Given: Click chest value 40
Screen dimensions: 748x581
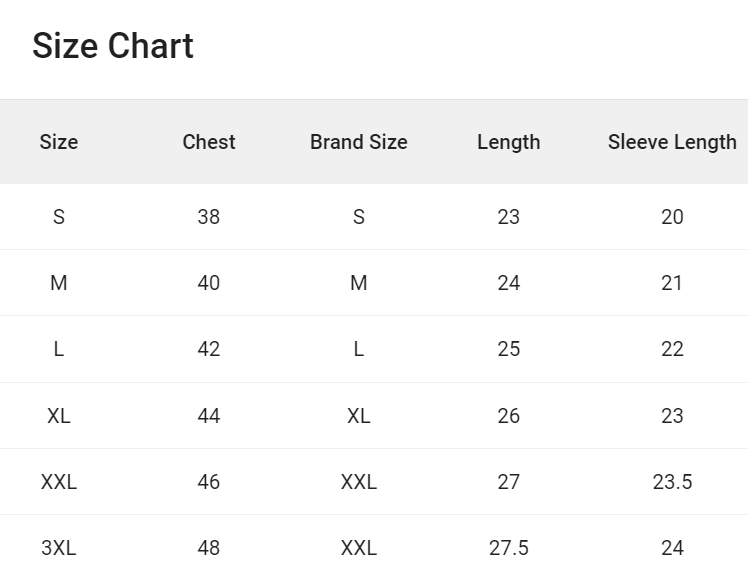Looking at the screenshot, I should pos(209,283).
